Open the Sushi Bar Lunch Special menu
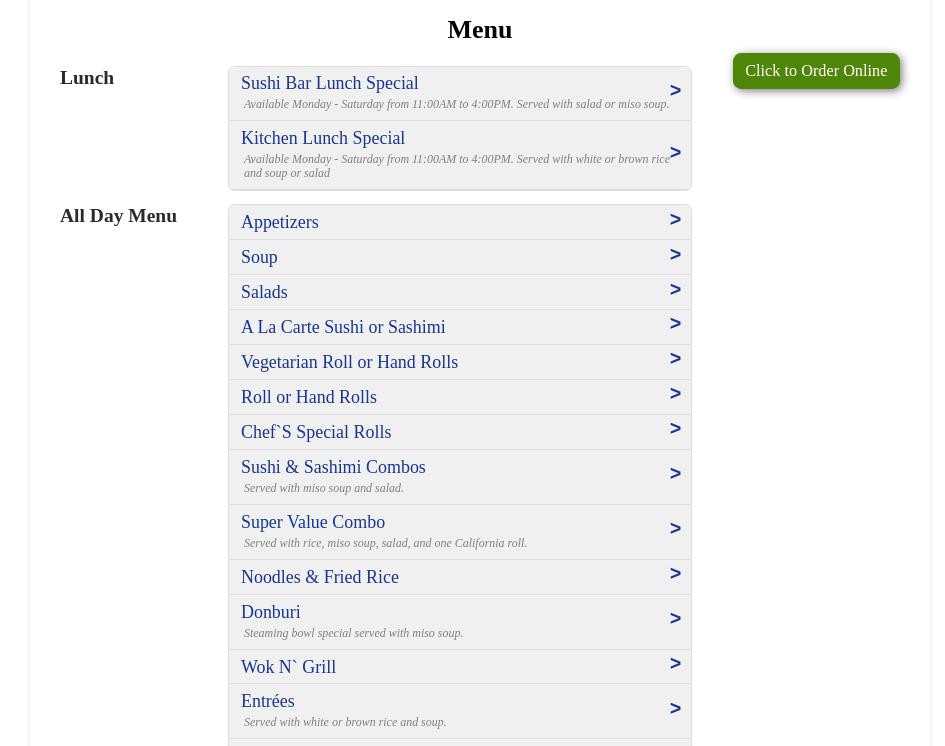 click(x=329, y=83)
